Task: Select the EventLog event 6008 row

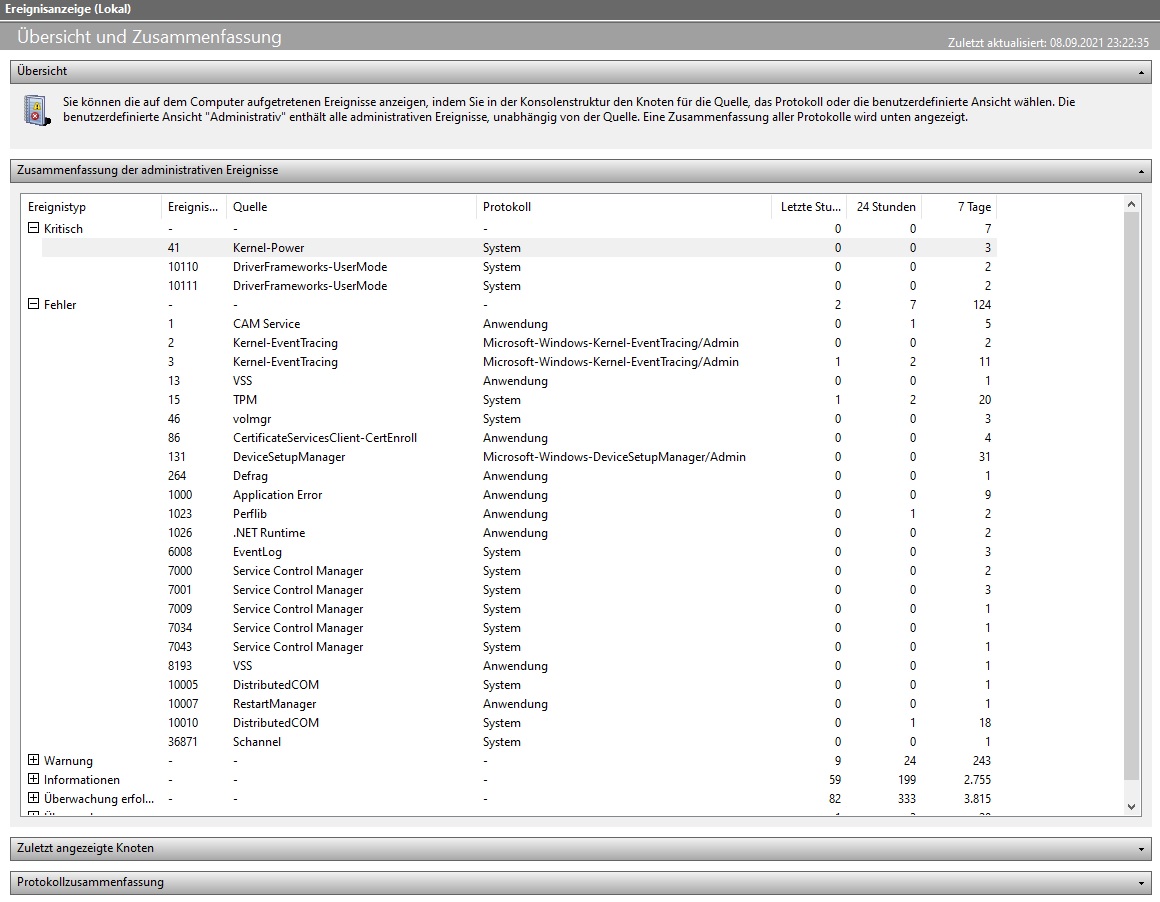Action: 519,552
